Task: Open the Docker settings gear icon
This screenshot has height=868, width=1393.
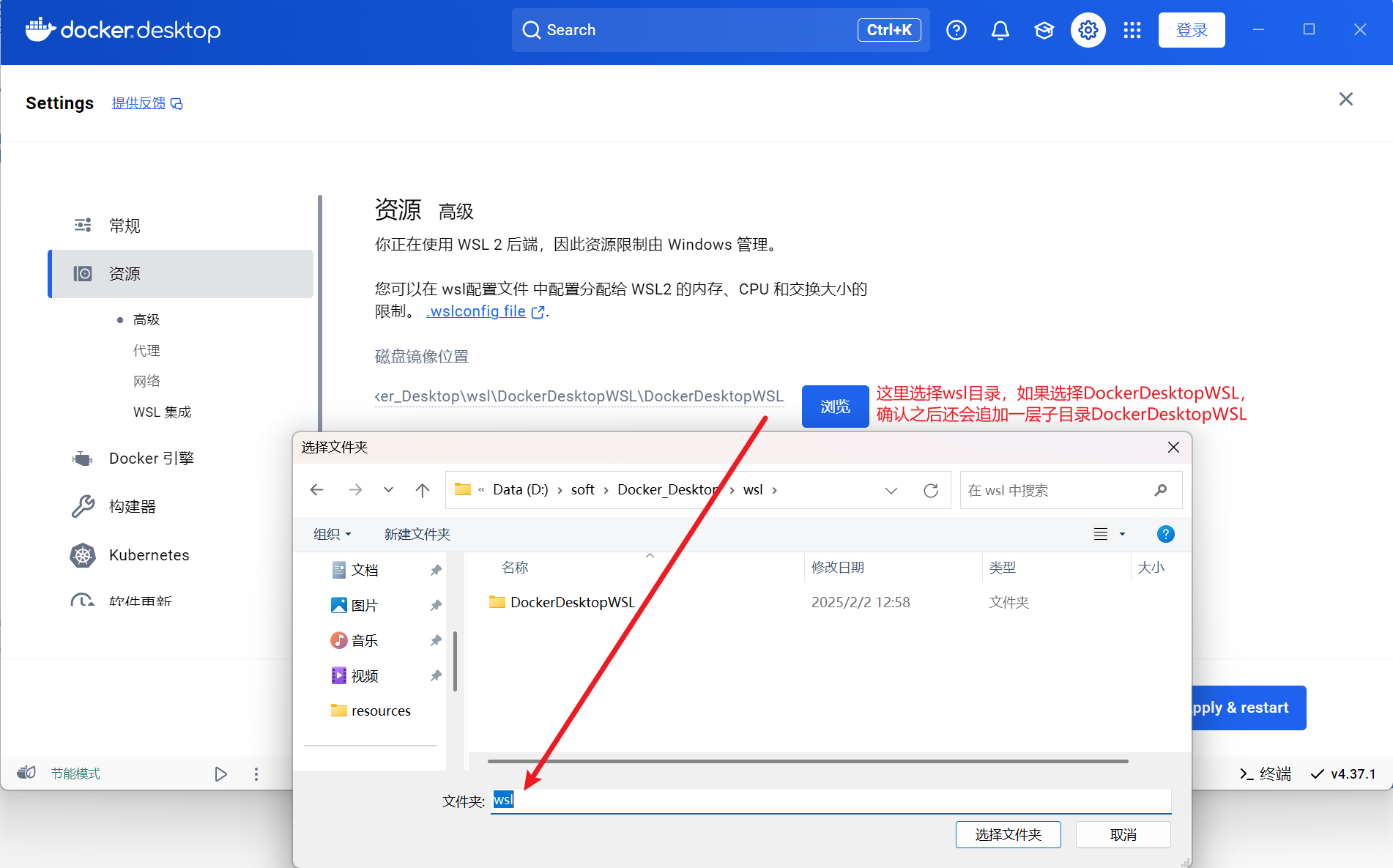Action: pyautogui.click(x=1088, y=30)
